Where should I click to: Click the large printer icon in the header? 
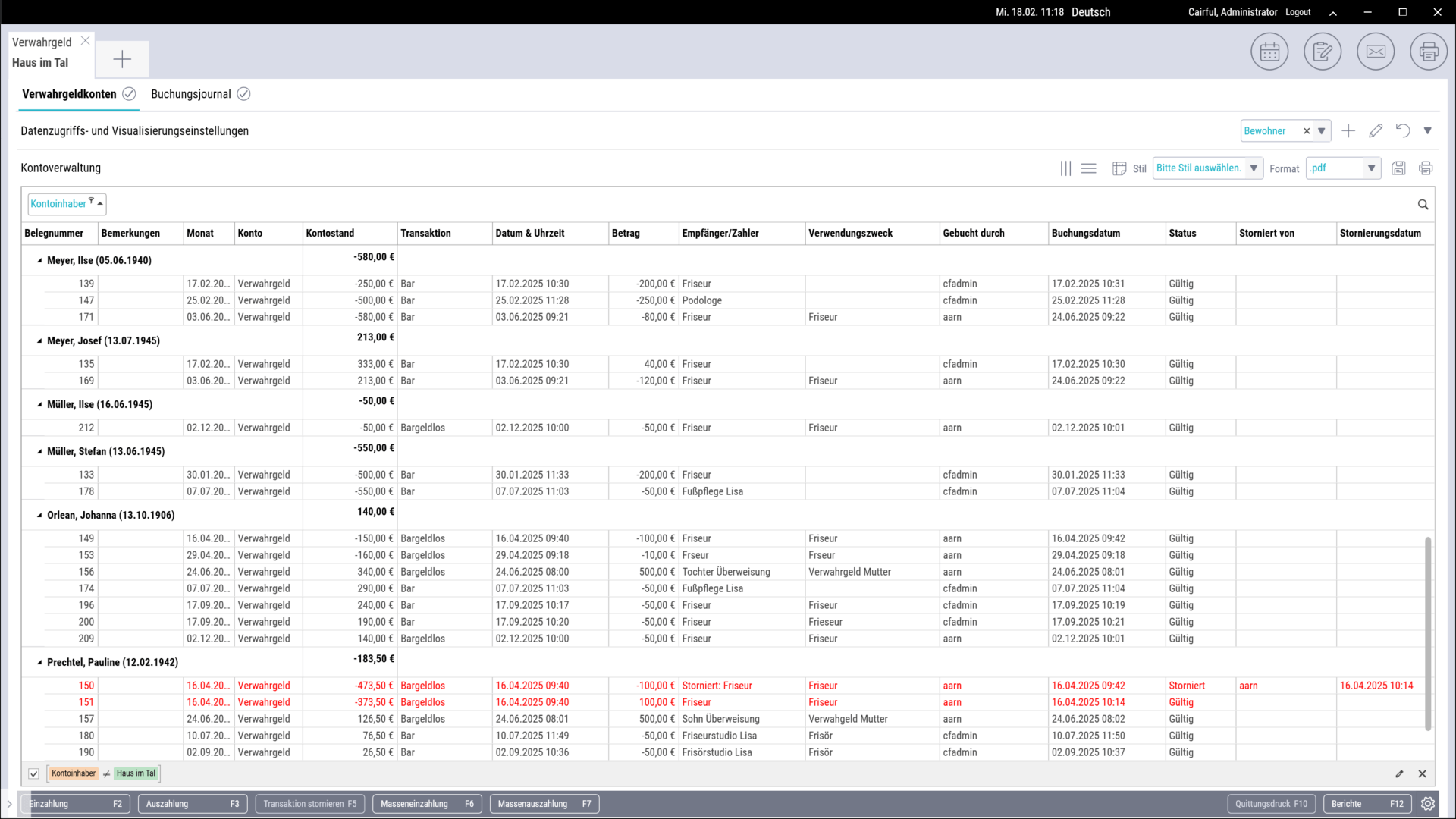[x=1429, y=52]
